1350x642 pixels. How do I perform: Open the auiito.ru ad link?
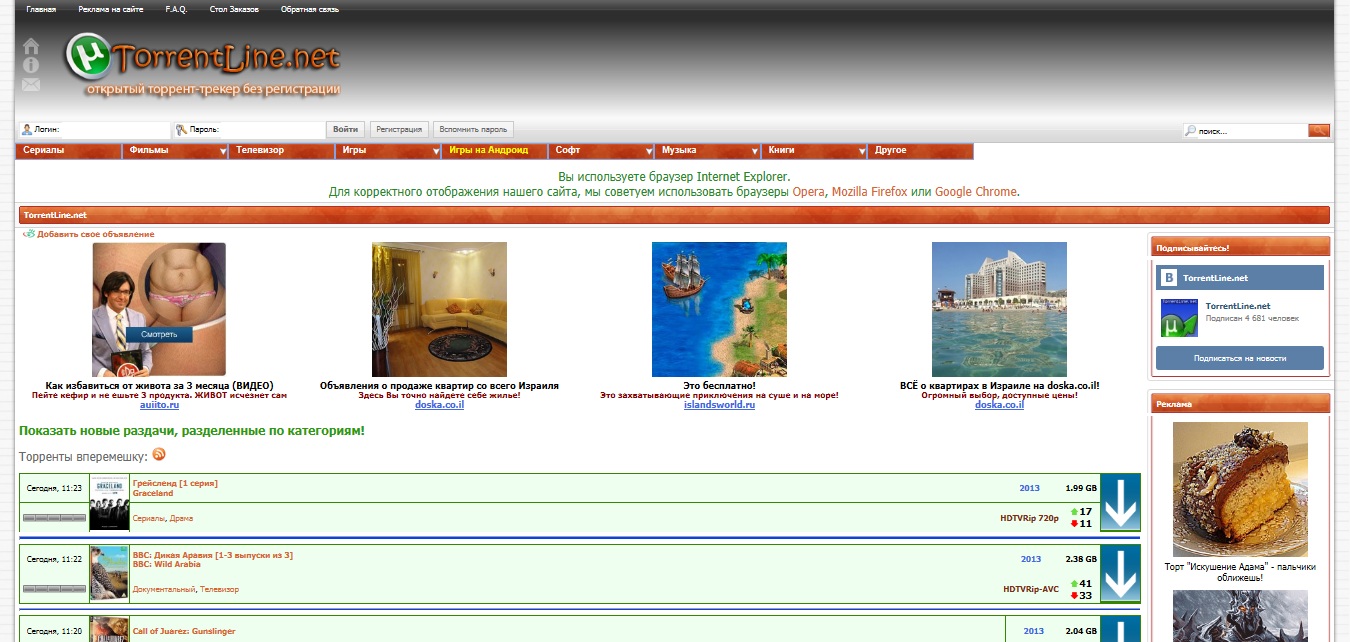(x=159, y=405)
